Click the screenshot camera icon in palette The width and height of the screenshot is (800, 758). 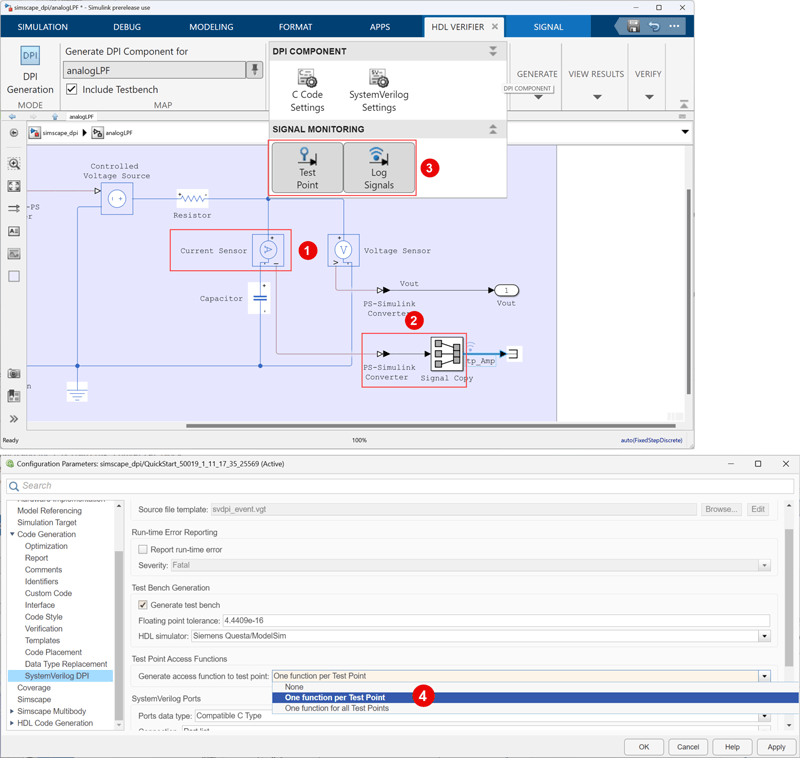[x=14, y=373]
